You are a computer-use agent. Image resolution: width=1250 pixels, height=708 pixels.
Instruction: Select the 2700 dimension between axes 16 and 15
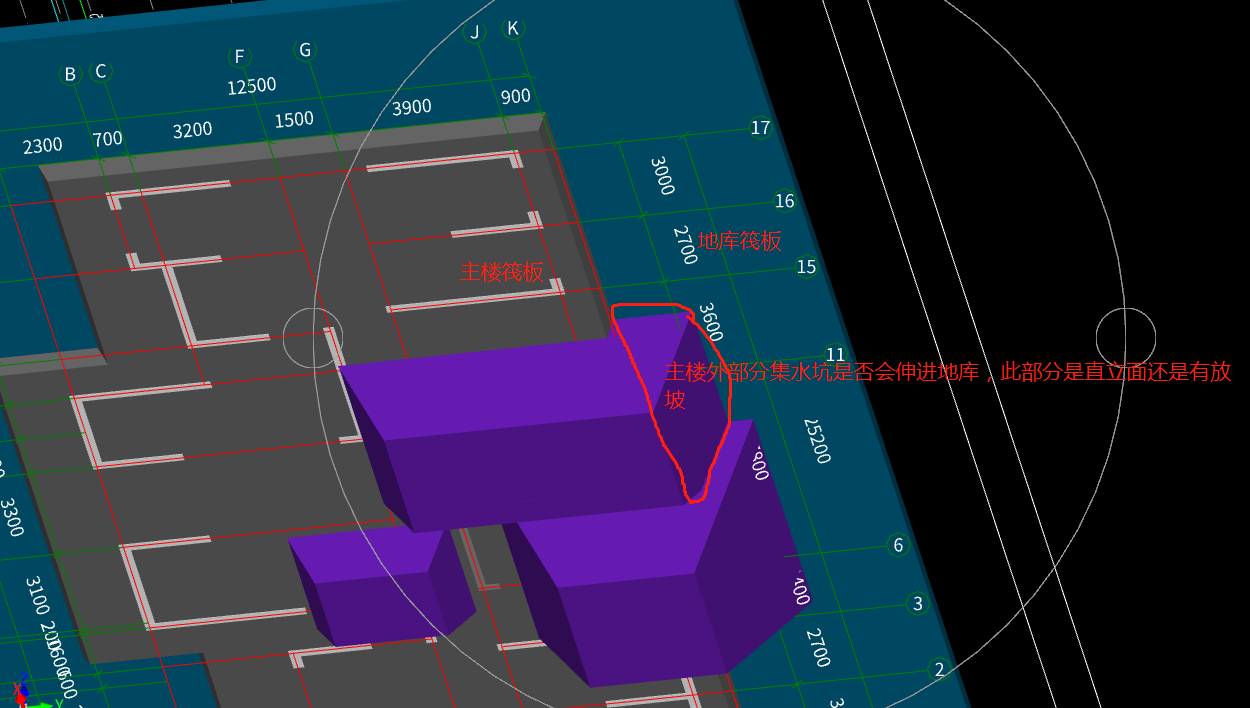[685, 245]
